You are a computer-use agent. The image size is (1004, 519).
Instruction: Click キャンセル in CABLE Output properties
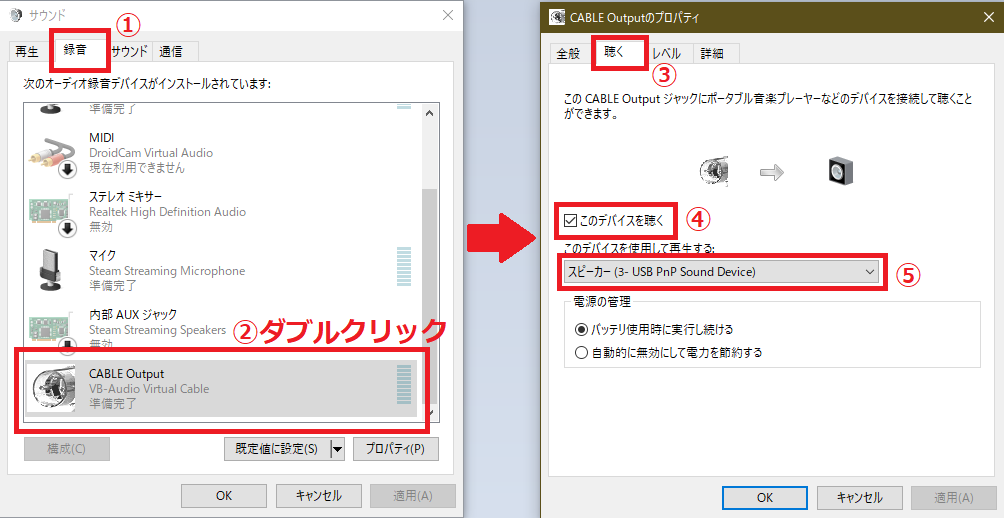coord(860,498)
